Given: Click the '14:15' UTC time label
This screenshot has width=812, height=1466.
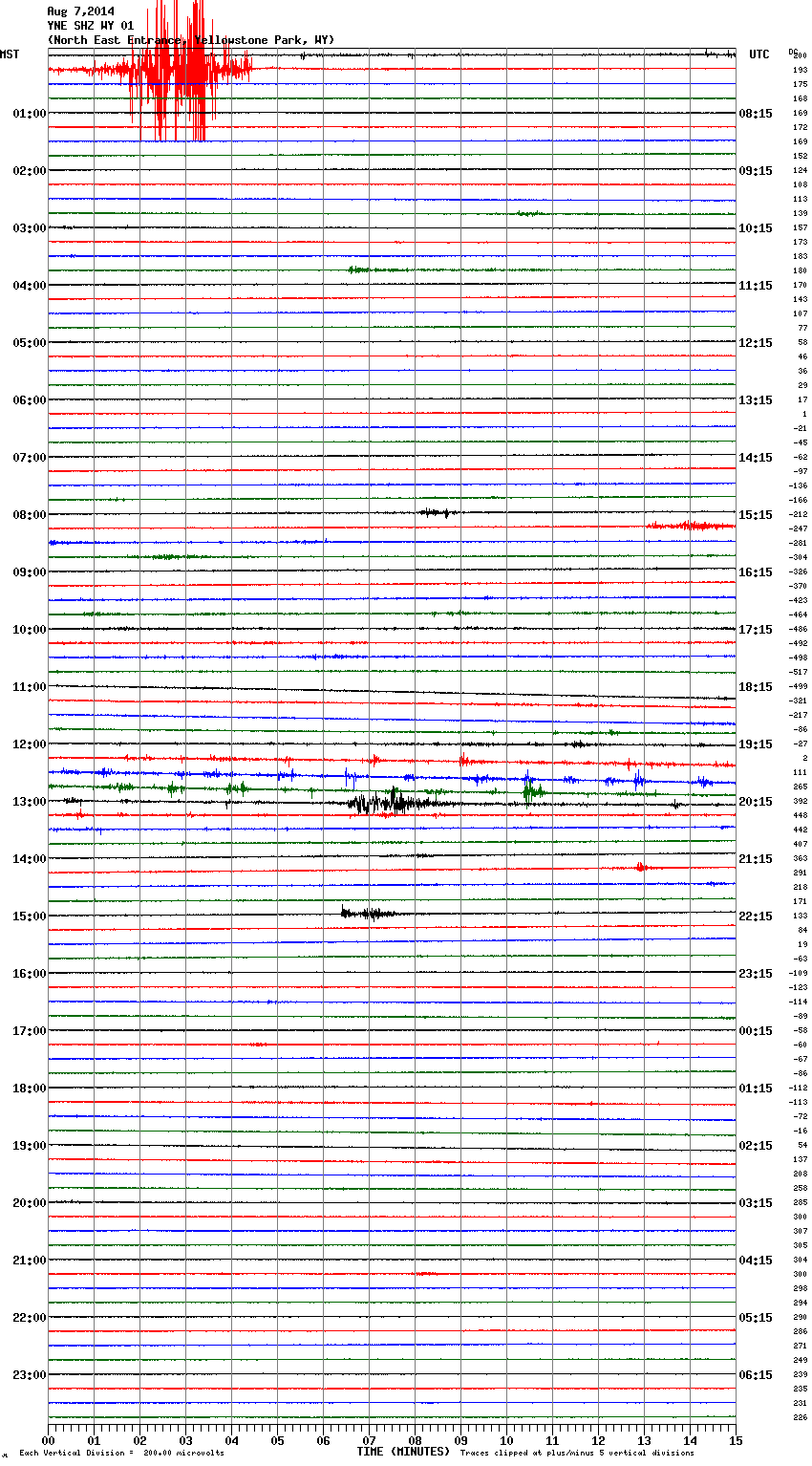Looking at the screenshot, I should [756, 458].
